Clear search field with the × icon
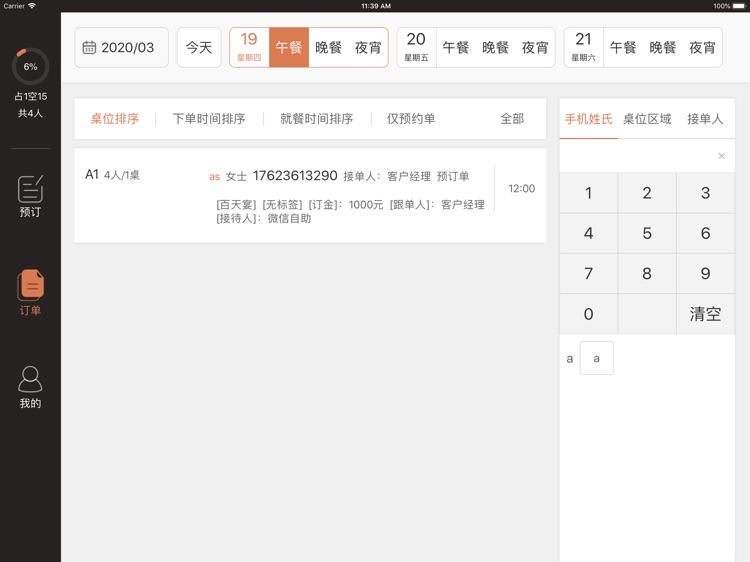The height and width of the screenshot is (562, 750). pyautogui.click(x=721, y=156)
